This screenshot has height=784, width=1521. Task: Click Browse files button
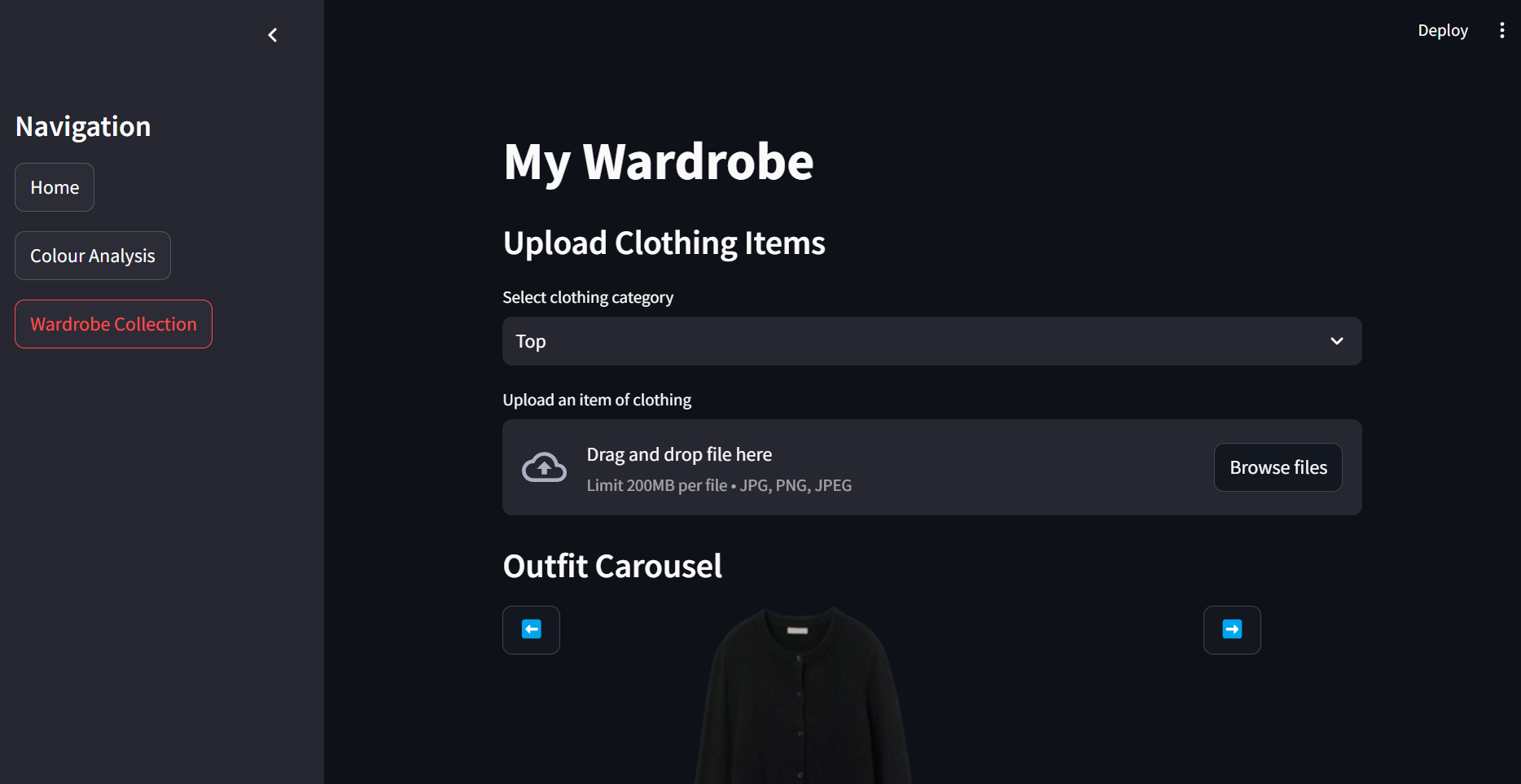click(x=1278, y=467)
